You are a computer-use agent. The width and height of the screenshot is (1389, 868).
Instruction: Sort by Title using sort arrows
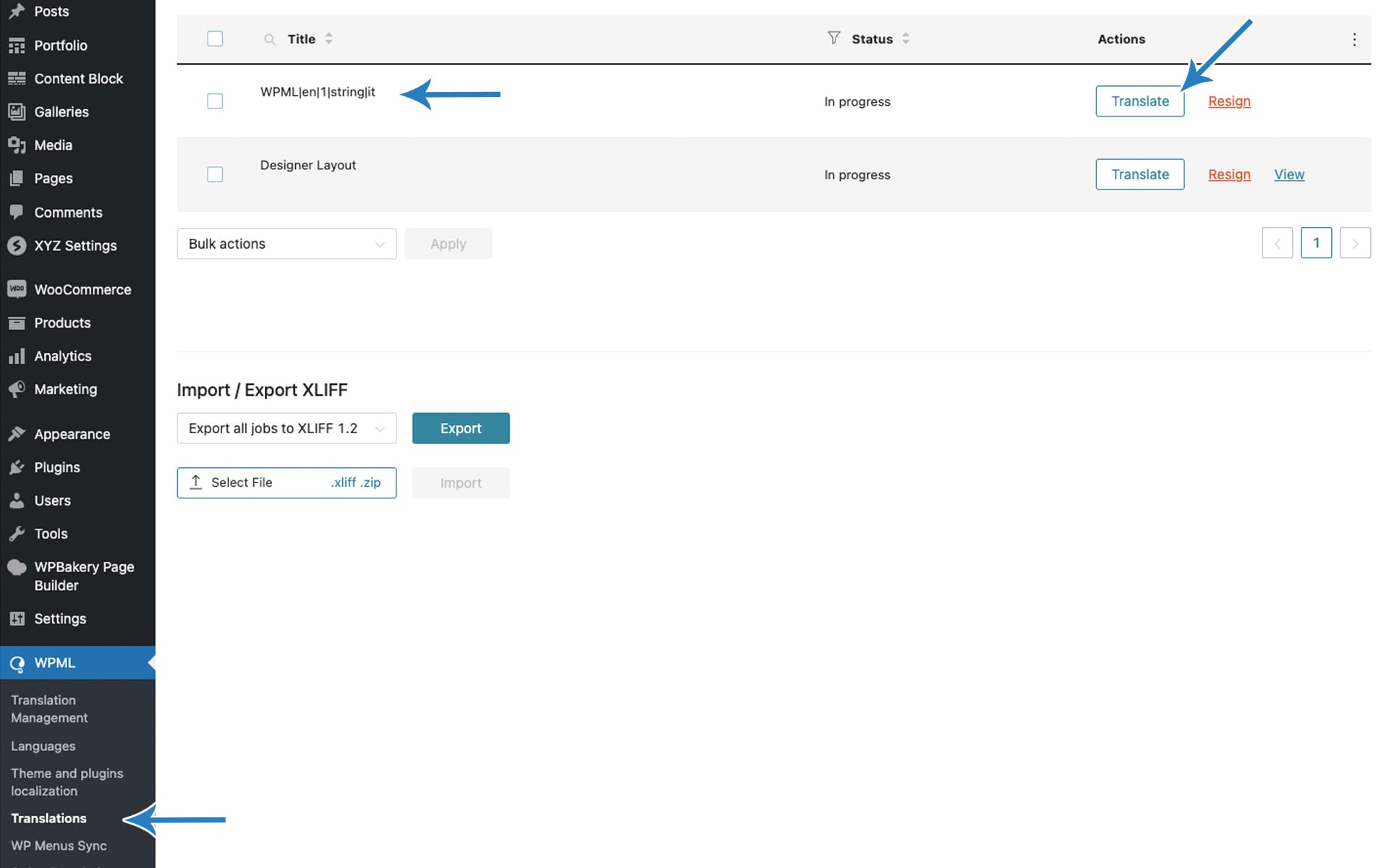pyautogui.click(x=329, y=39)
